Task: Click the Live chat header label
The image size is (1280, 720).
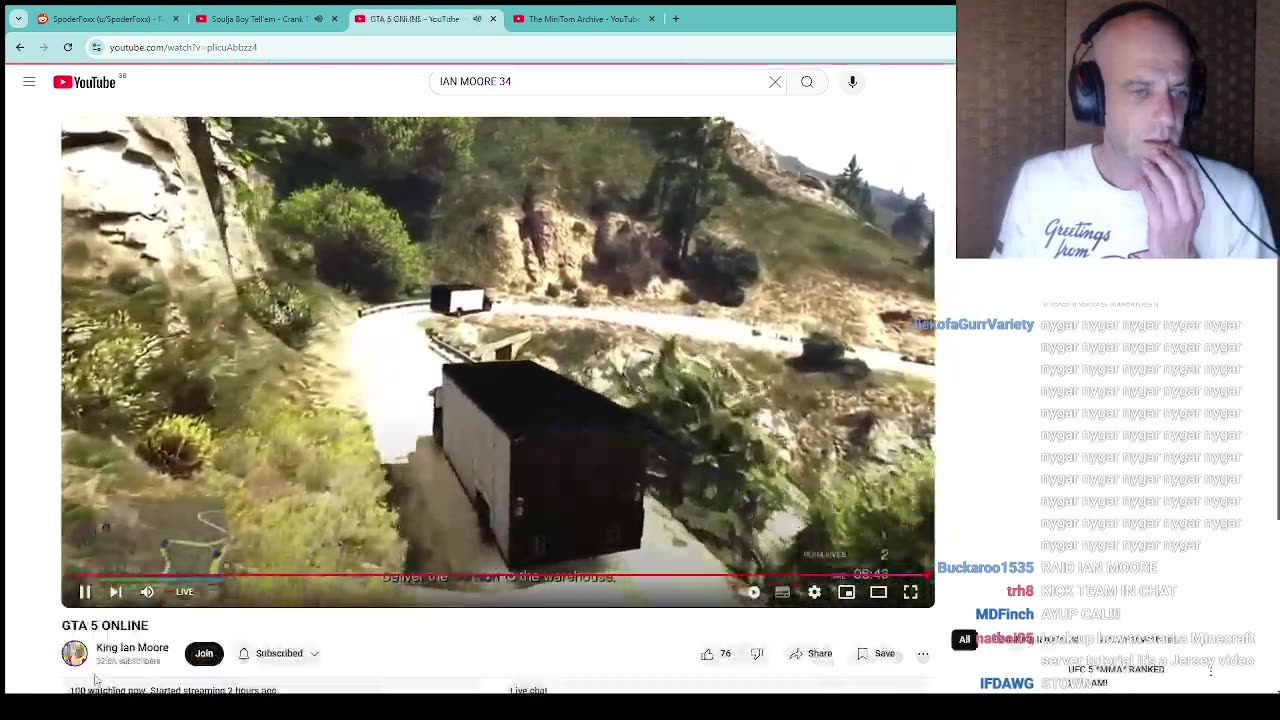Action: tap(529, 690)
